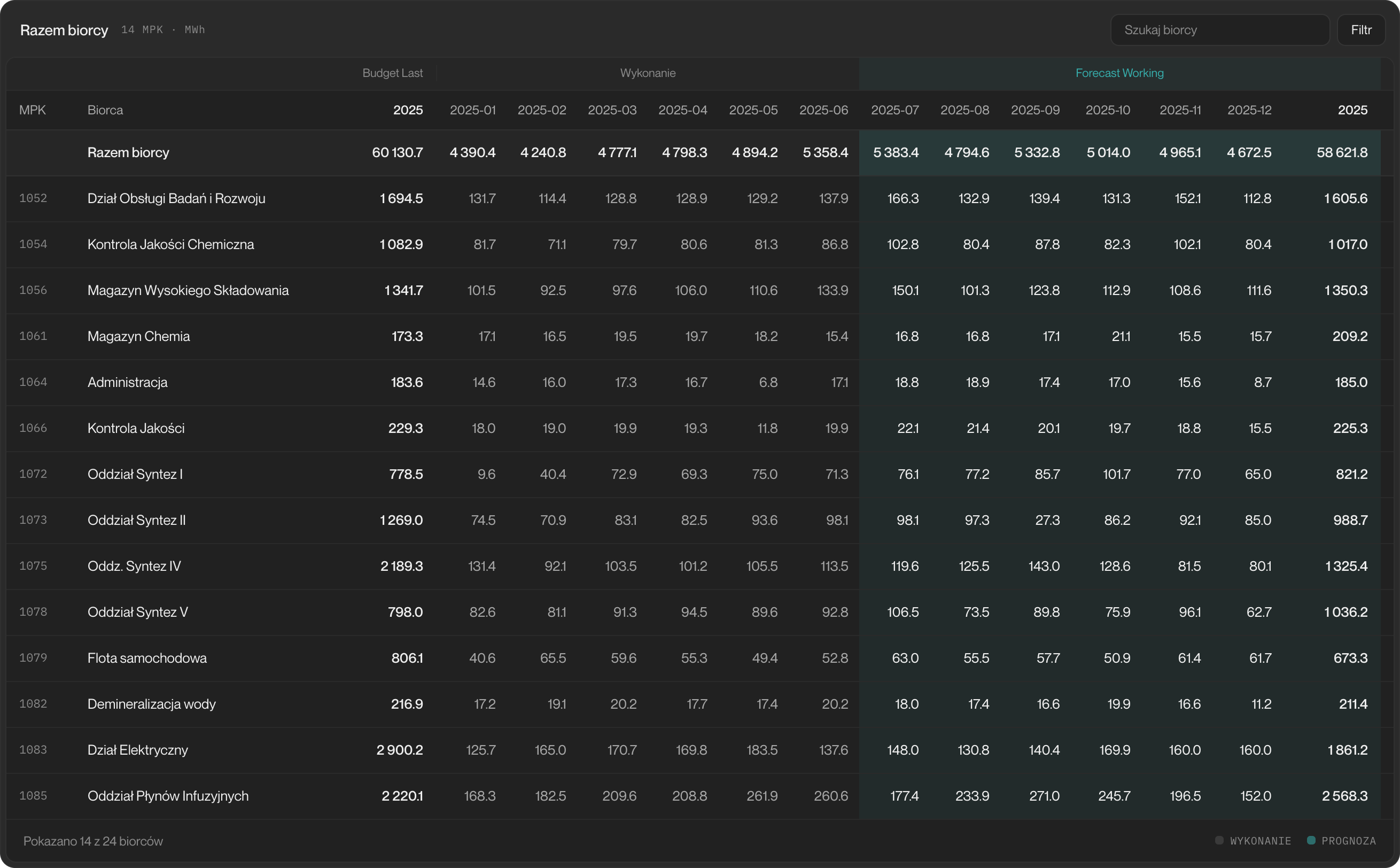Click Oddział Syntez V row name
Screen dimensions: 1400x868
[x=138, y=612]
